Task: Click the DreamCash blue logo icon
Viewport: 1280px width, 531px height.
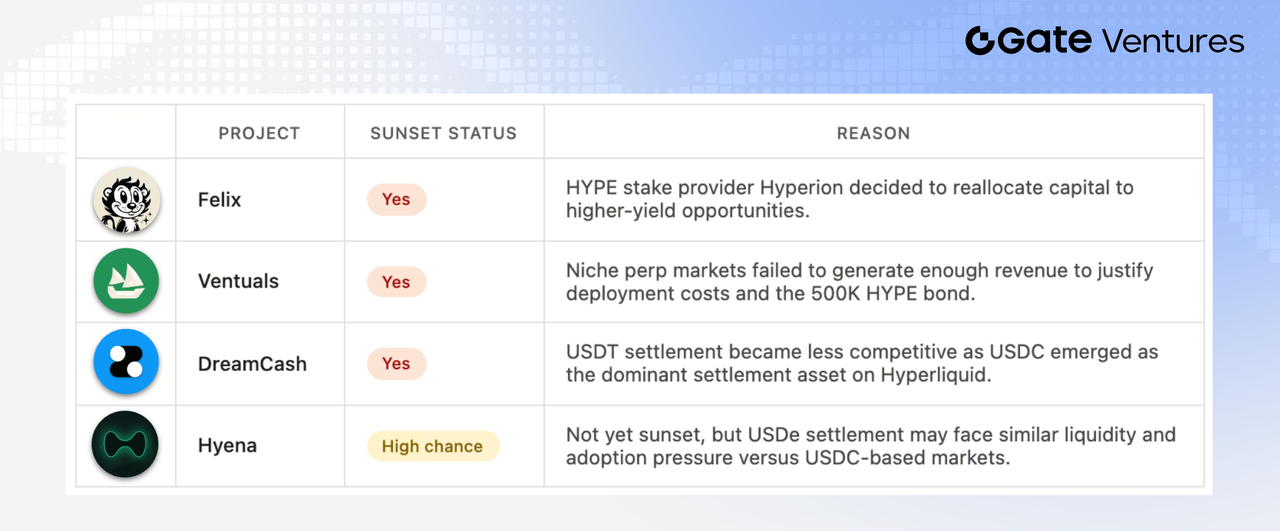Action: [x=126, y=363]
